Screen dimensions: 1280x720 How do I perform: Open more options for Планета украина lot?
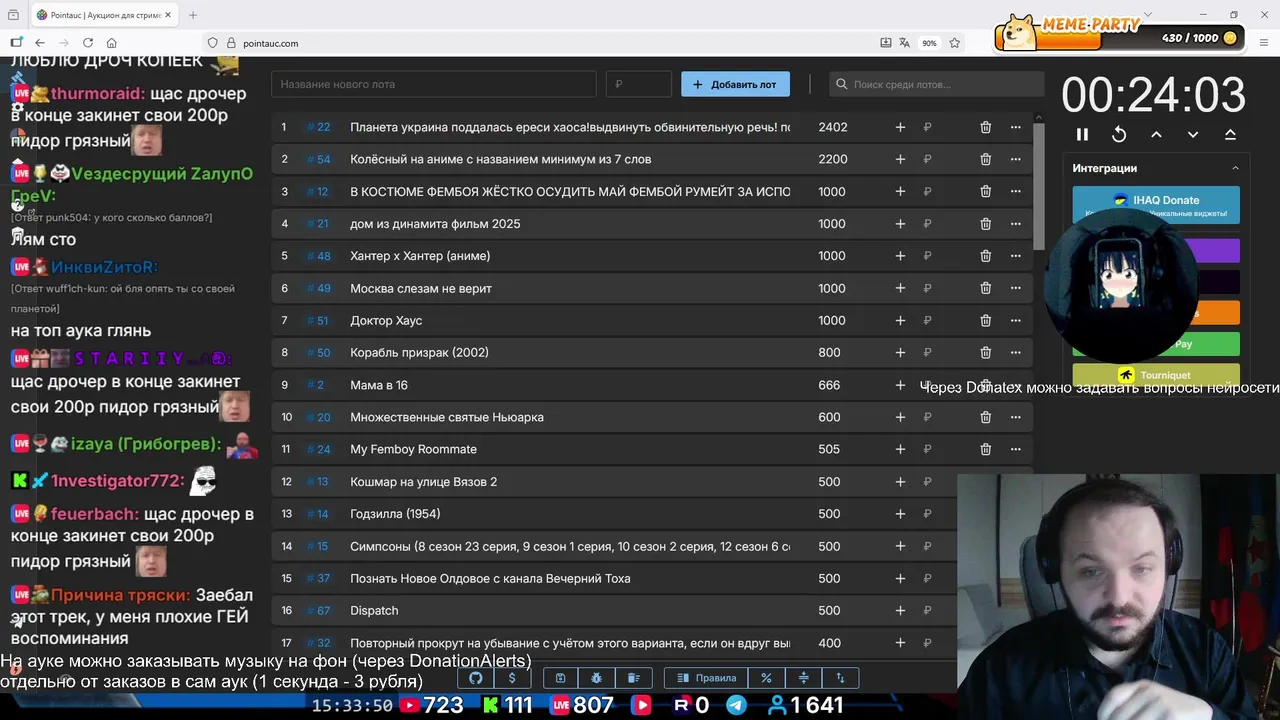pyautogui.click(x=1015, y=127)
